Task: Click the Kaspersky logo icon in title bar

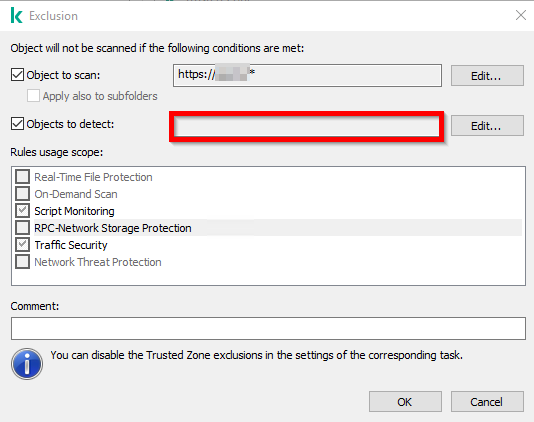Action: 16,16
